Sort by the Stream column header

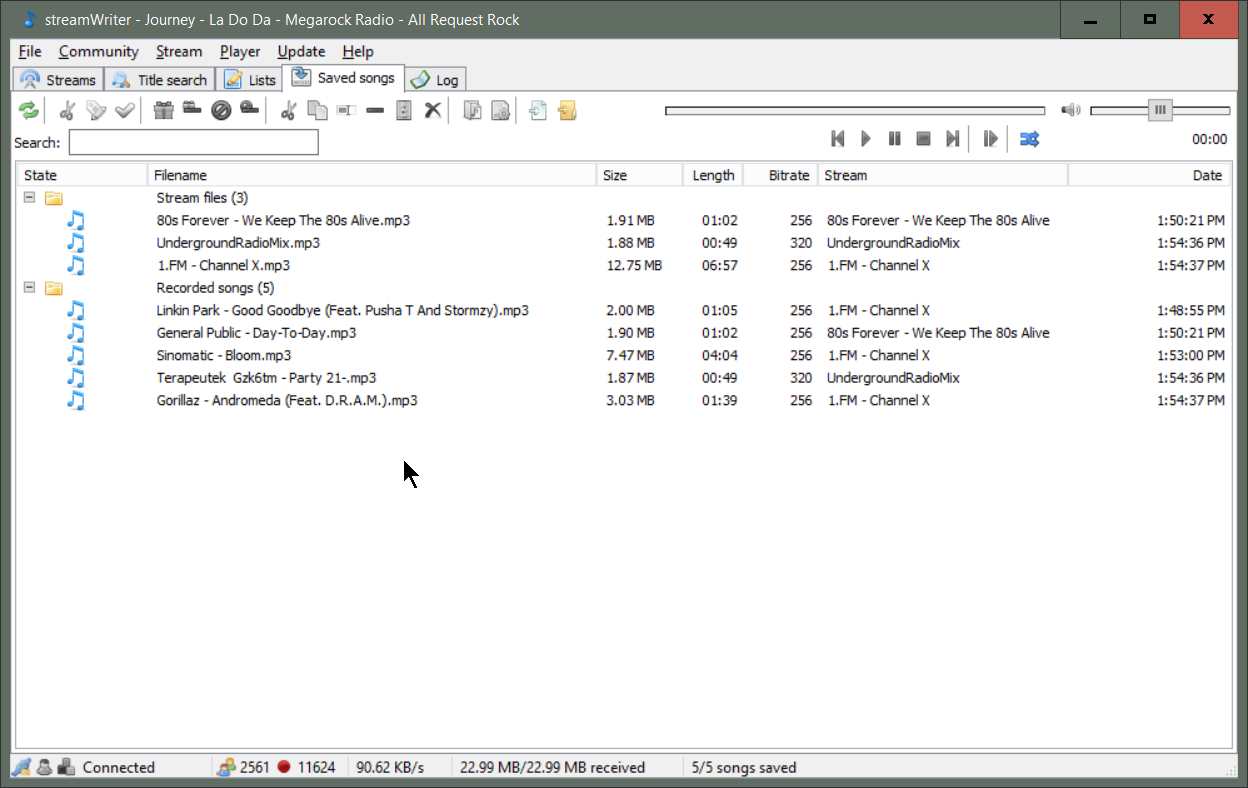click(x=943, y=175)
